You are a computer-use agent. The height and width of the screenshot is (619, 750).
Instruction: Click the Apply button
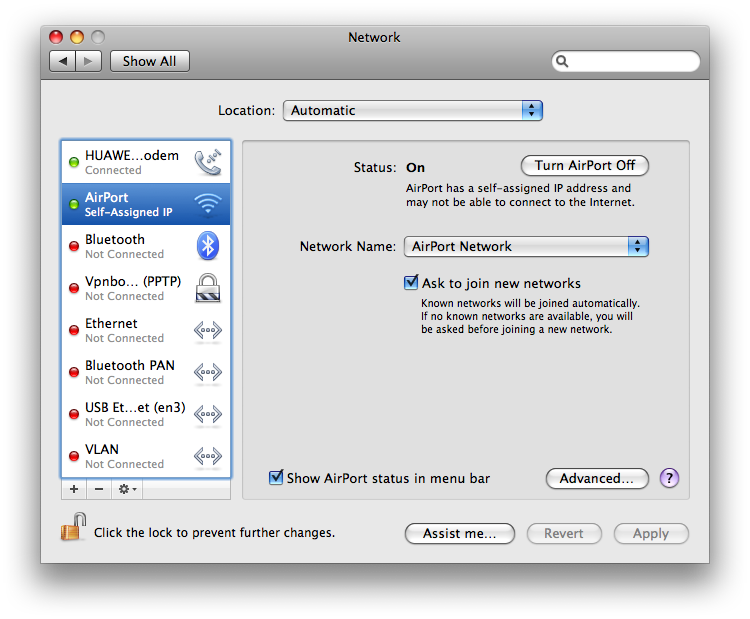point(651,533)
